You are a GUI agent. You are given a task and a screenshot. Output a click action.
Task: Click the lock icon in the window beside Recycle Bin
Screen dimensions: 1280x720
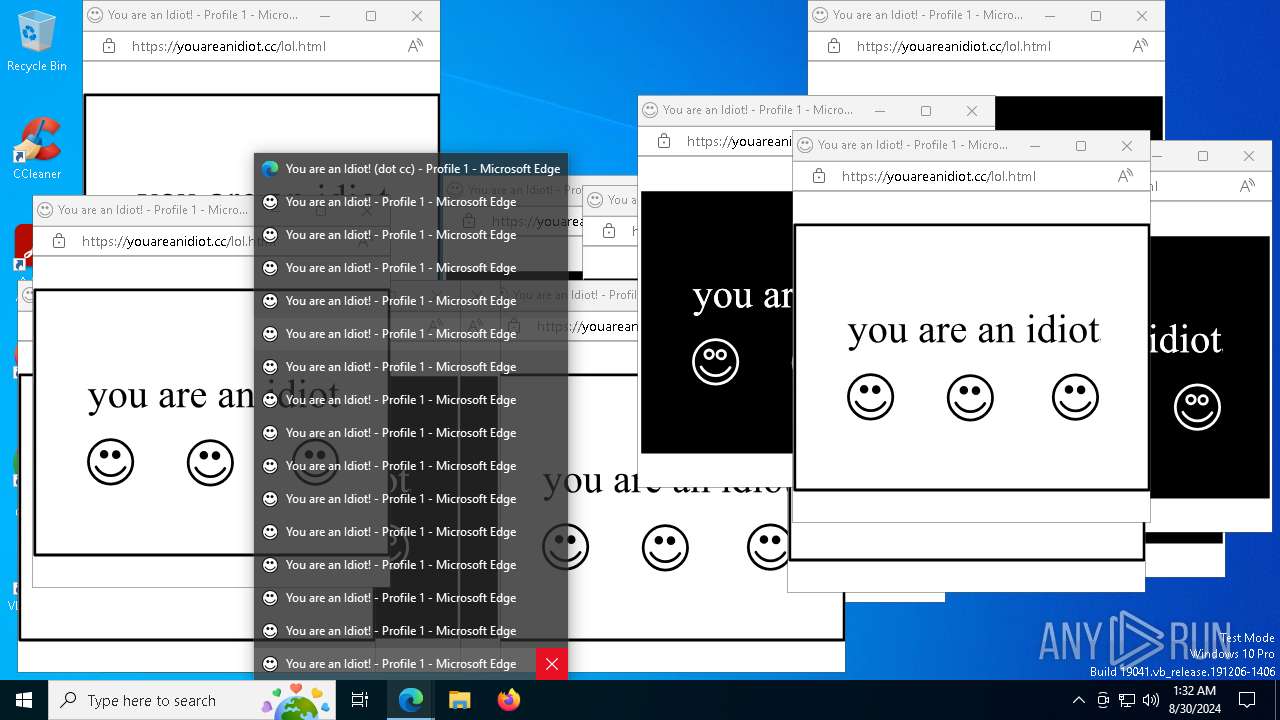click(109, 46)
